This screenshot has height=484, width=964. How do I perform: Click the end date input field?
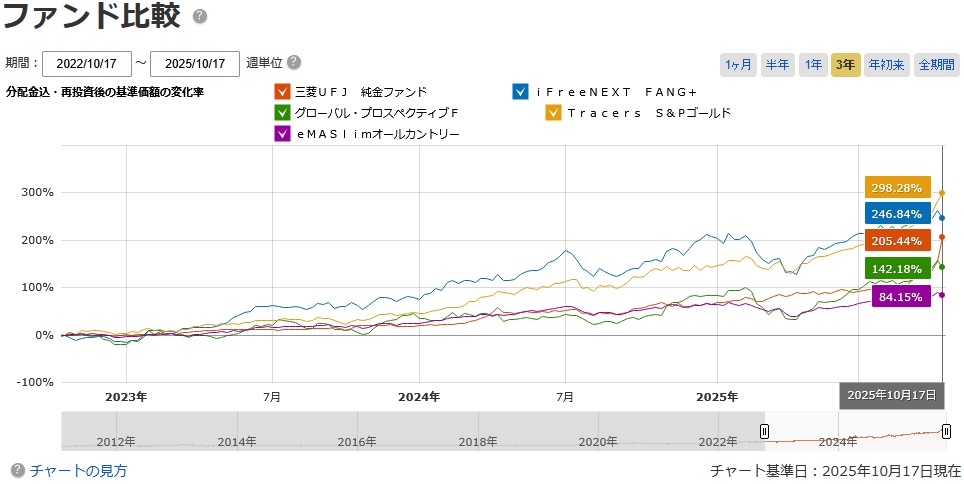point(195,64)
